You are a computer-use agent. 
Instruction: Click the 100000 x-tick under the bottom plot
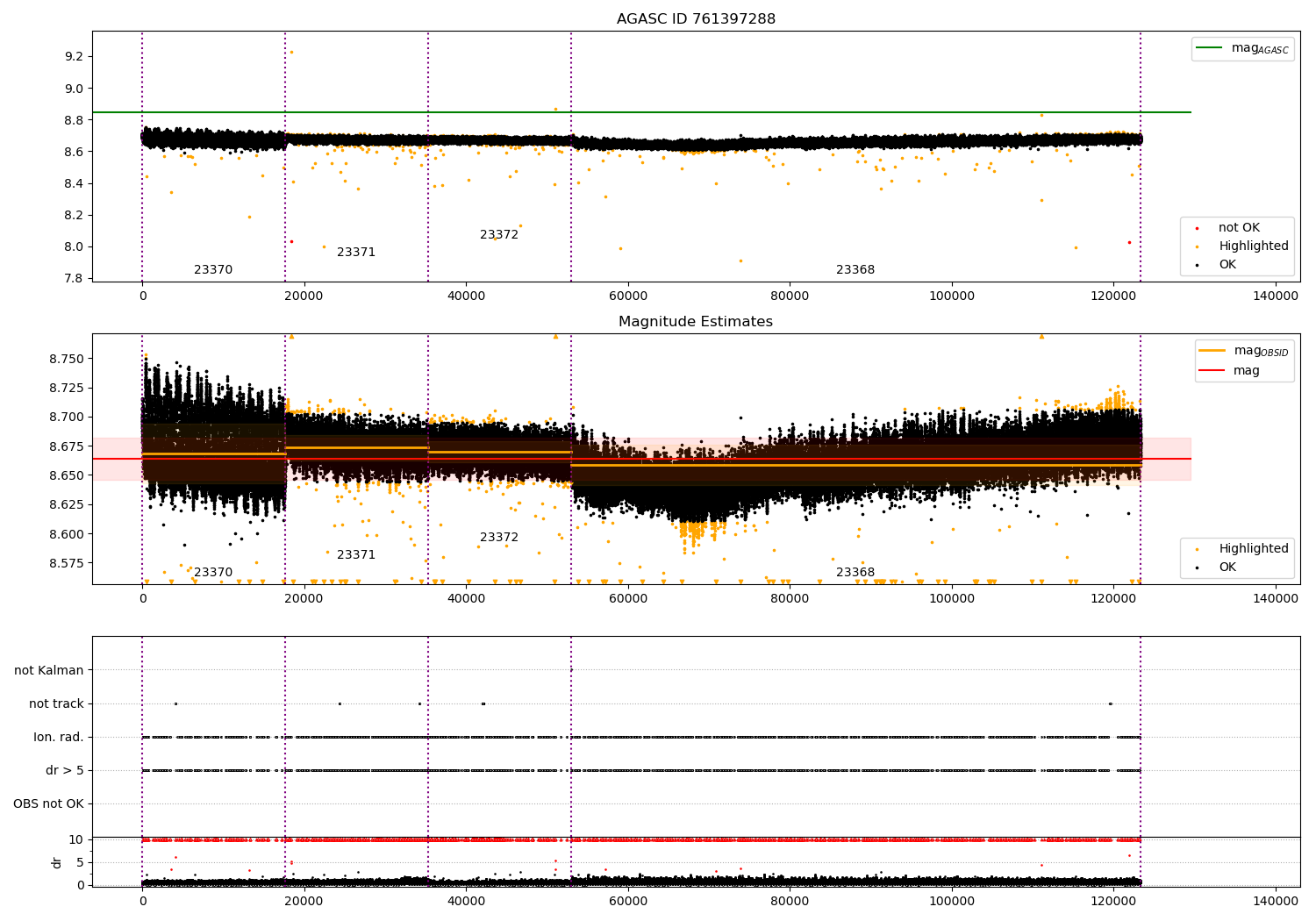coord(951,902)
